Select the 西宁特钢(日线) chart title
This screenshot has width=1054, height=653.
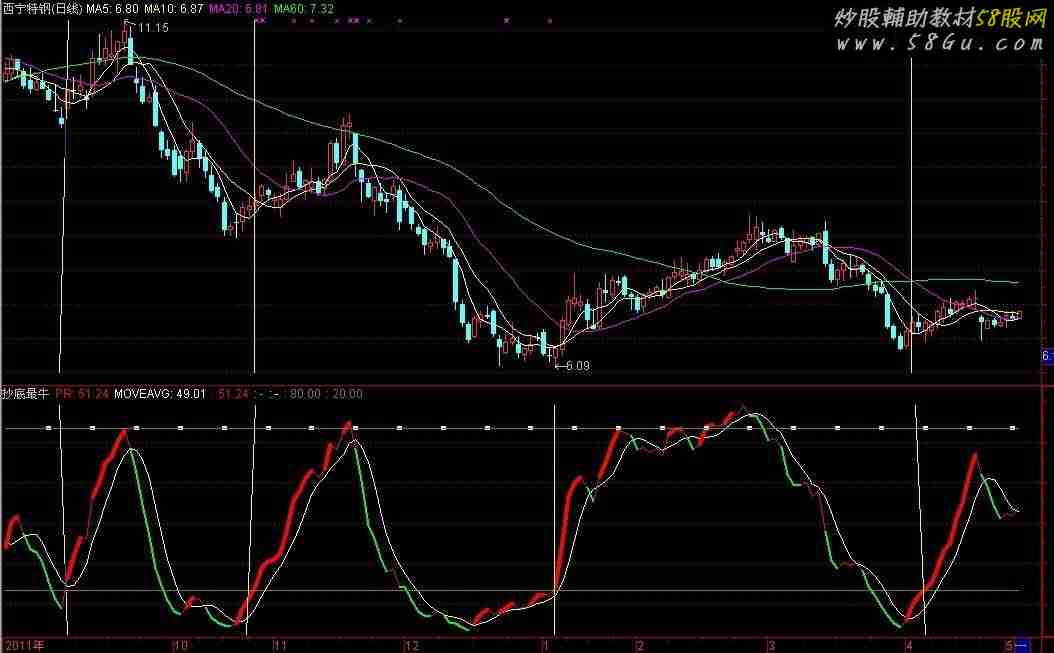(41, 8)
